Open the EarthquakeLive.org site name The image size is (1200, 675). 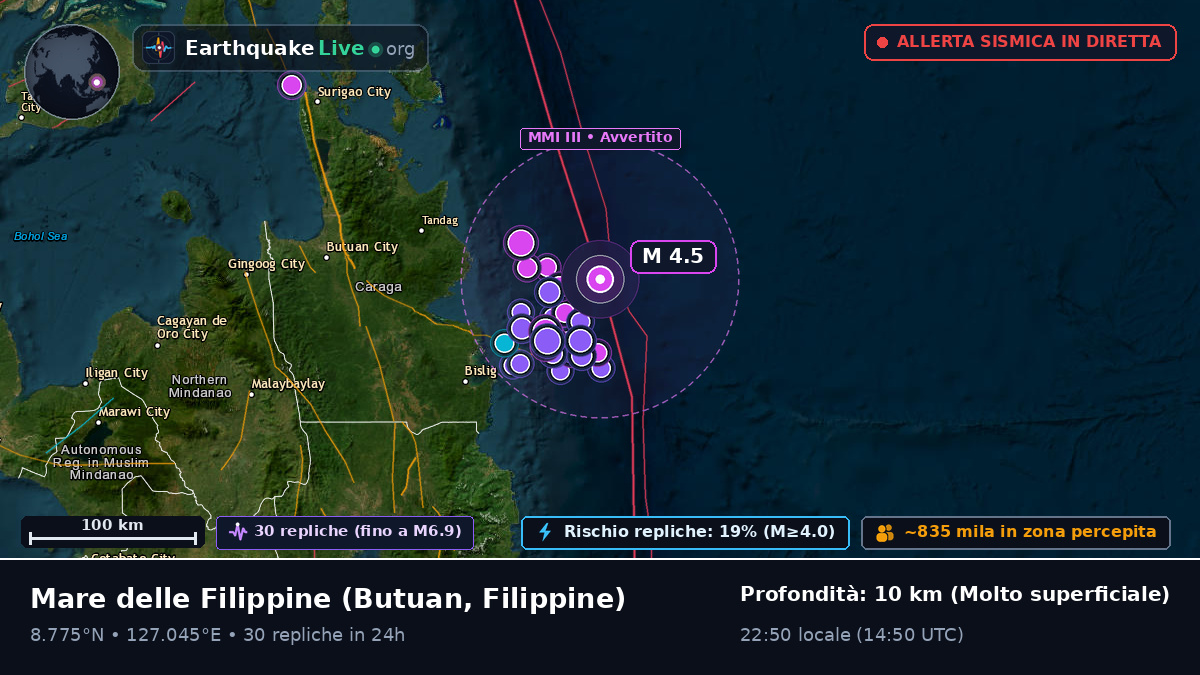point(300,48)
